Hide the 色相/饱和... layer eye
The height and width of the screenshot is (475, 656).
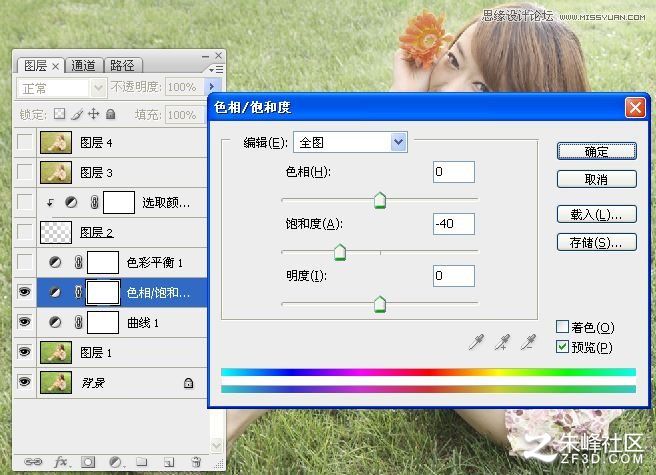pyautogui.click(x=25, y=291)
